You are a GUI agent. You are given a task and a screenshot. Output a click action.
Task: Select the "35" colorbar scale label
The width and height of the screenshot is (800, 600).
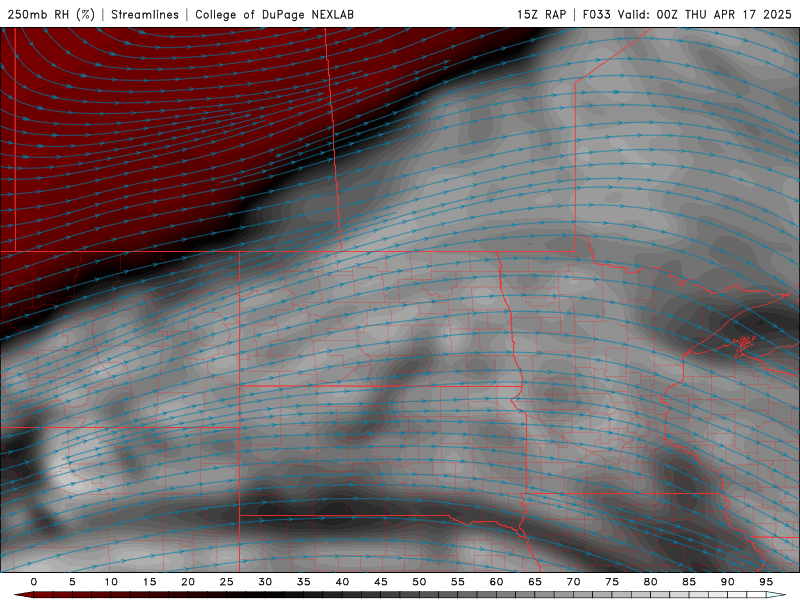(x=304, y=582)
